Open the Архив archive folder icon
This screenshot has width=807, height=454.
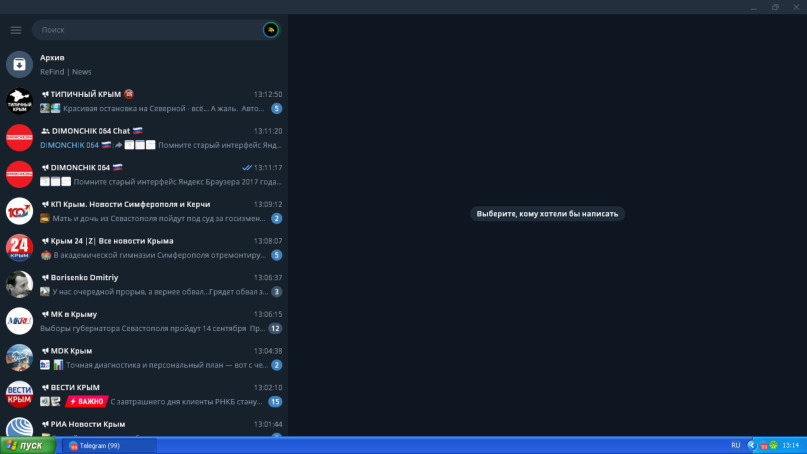[x=19, y=64]
